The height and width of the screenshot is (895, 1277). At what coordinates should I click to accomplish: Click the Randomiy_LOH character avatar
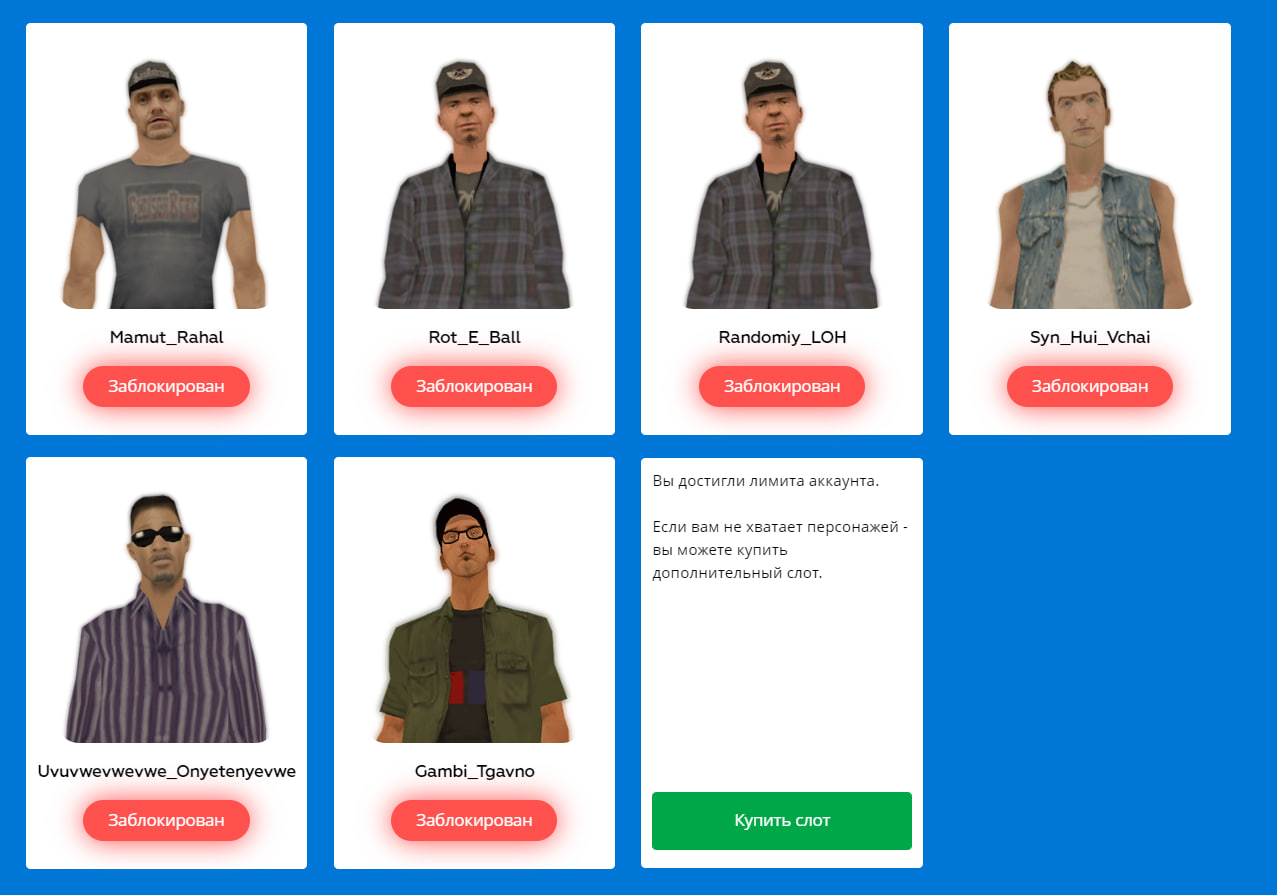point(782,184)
